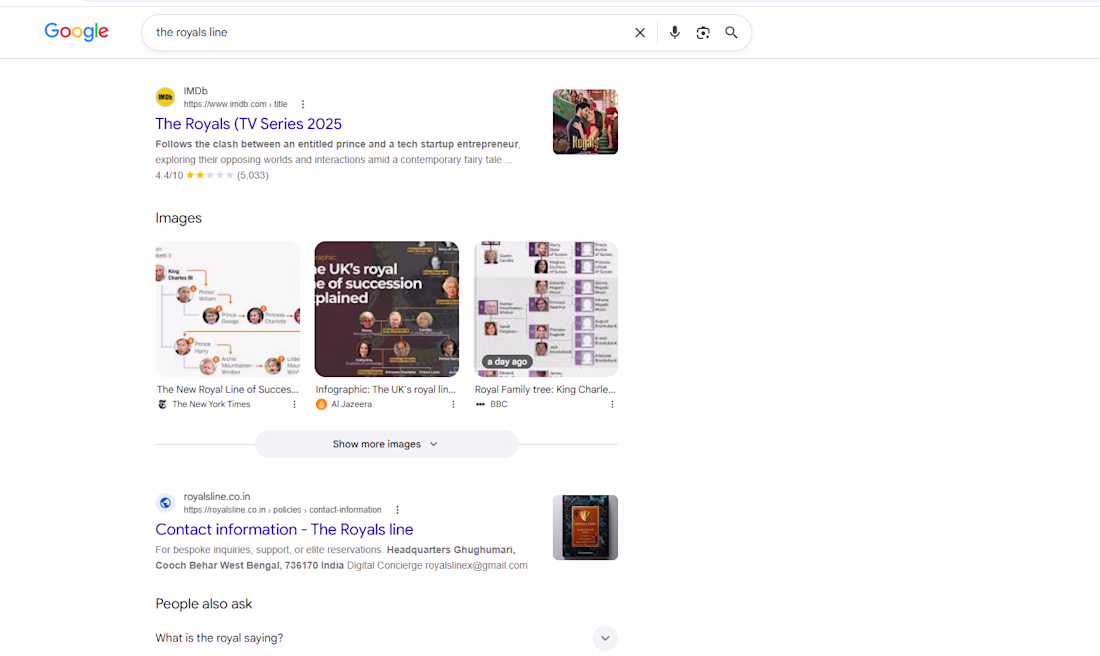Click the royalsline.co.in policies URL text

(x=283, y=509)
